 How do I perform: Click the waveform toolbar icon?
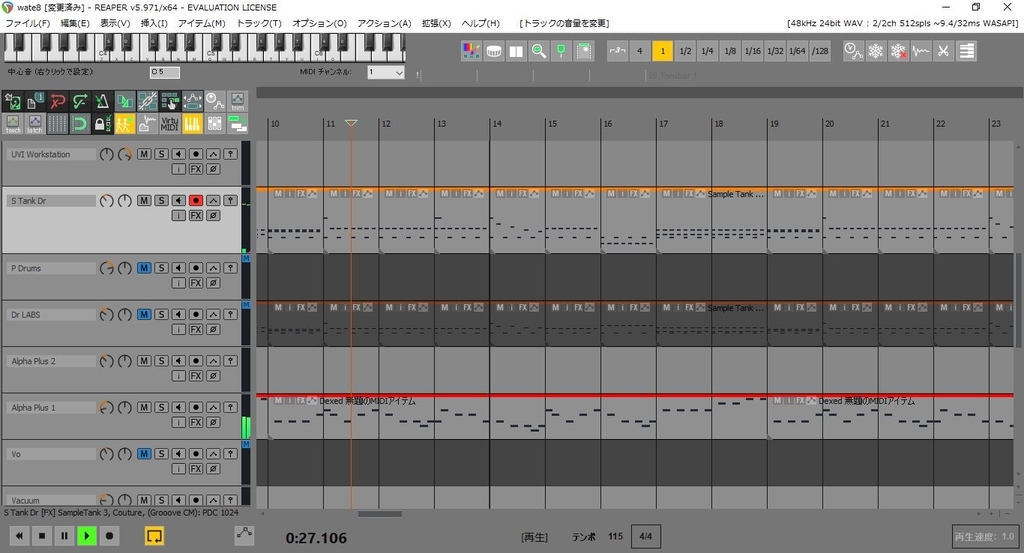(921, 51)
